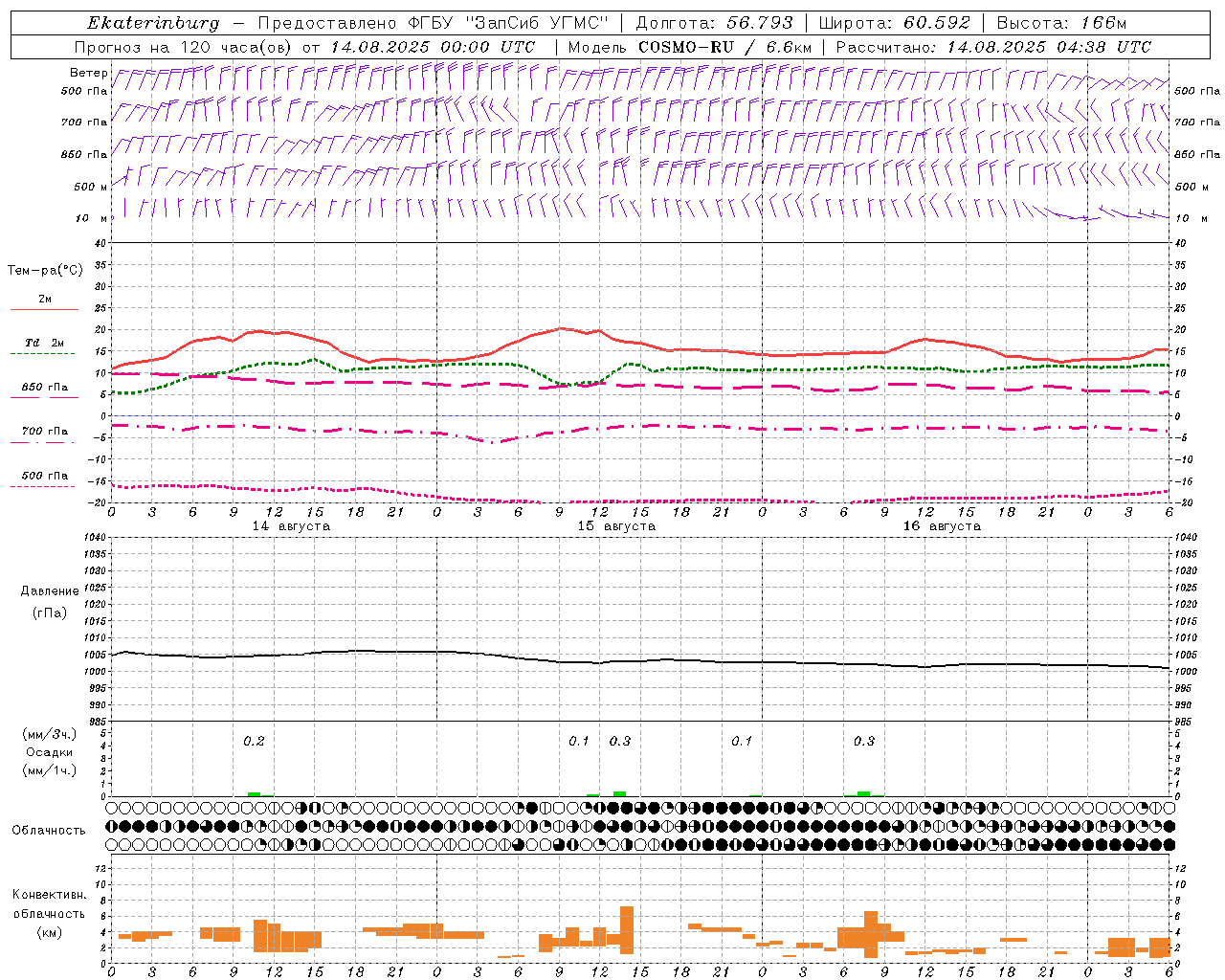Image resolution: width=1225 pixels, height=980 pixels.
Task: Click the '16 августа' date label
Action: (942, 526)
